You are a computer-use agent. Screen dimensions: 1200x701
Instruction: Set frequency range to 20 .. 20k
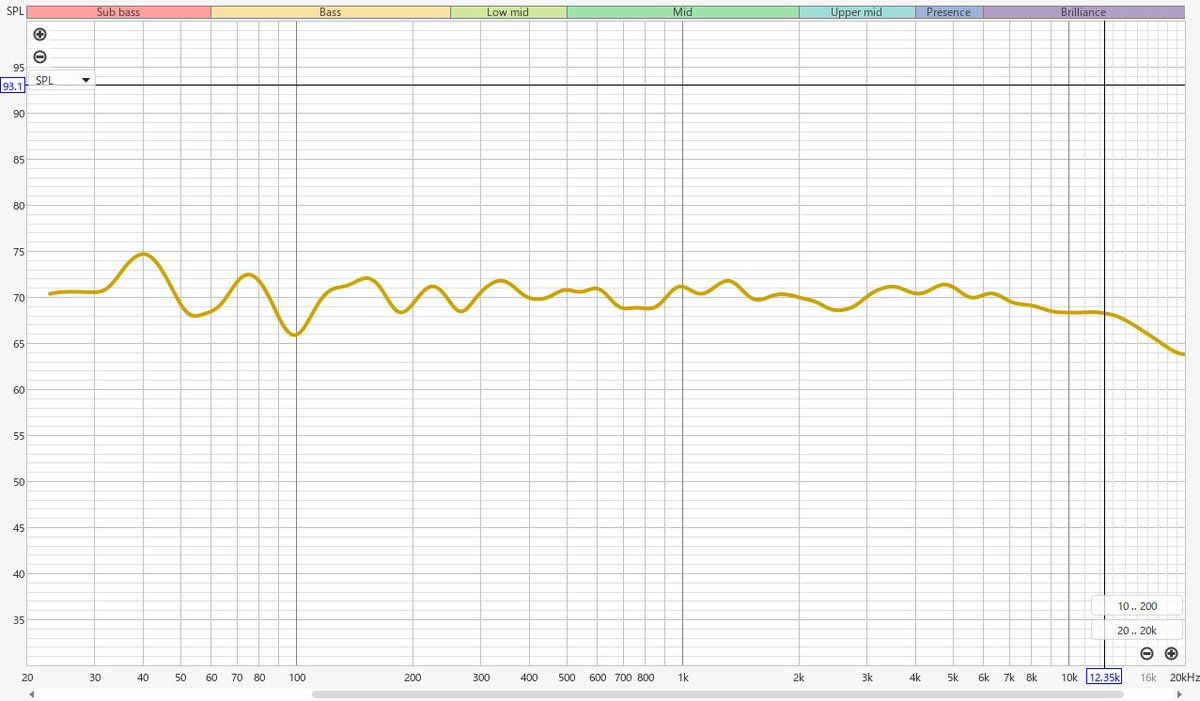click(x=1137, y=630)
